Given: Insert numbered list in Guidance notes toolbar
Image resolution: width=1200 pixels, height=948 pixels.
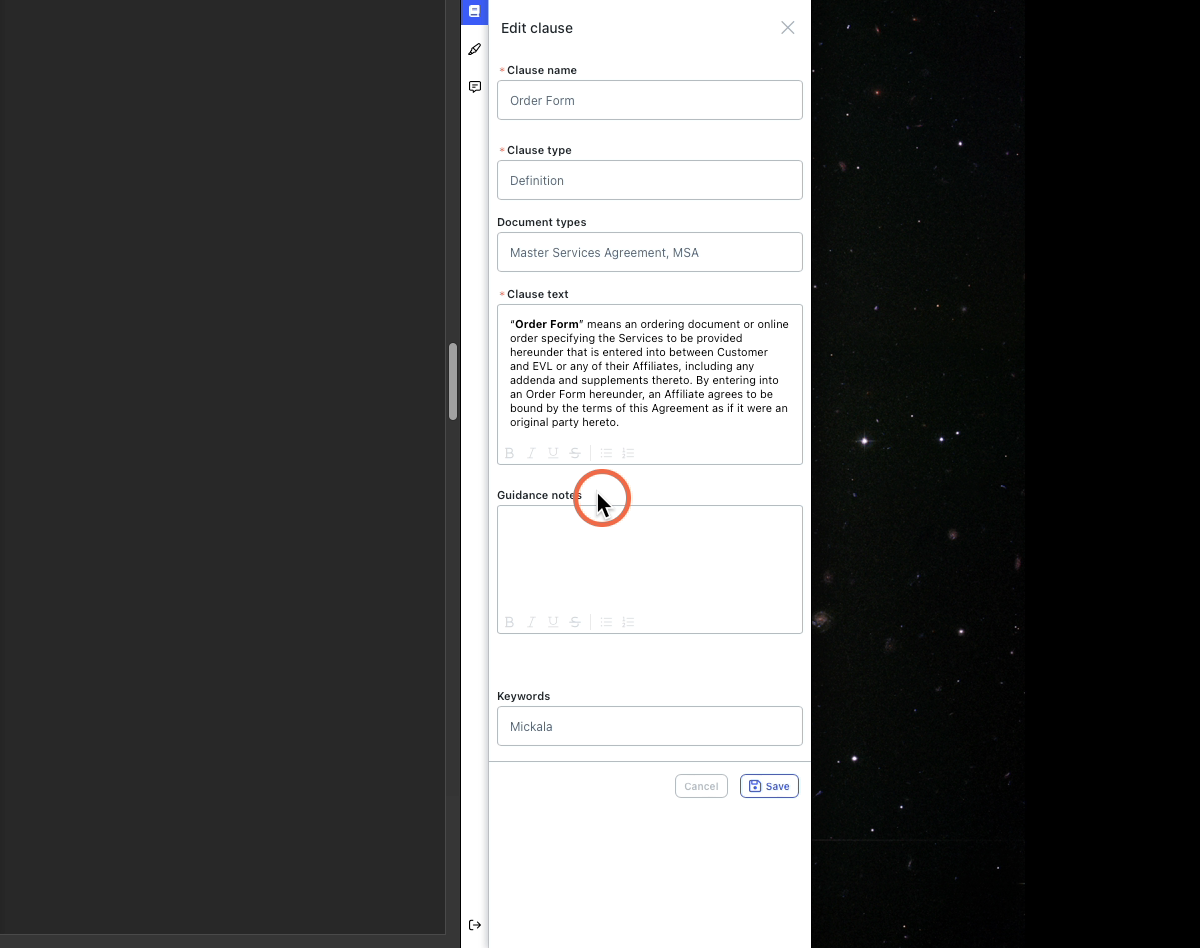Looking at the screenshot, I should [x=628, y=622].
